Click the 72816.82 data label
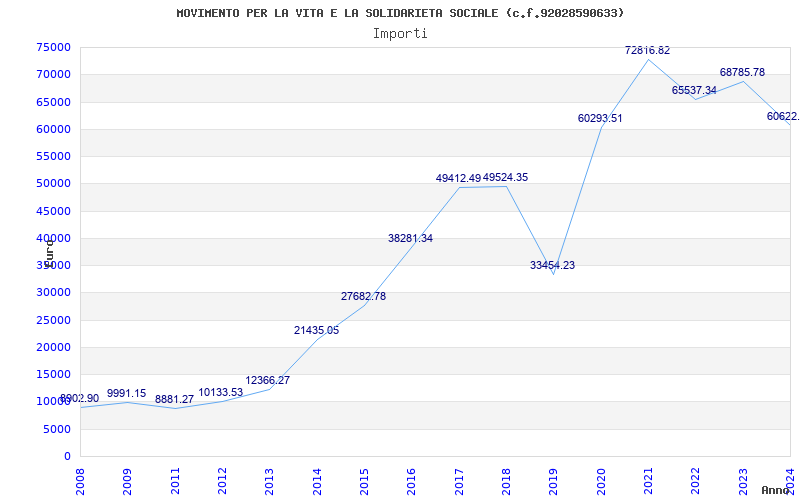Image resolution: width=800 pixels, height=500 pixels. [647, 50]
